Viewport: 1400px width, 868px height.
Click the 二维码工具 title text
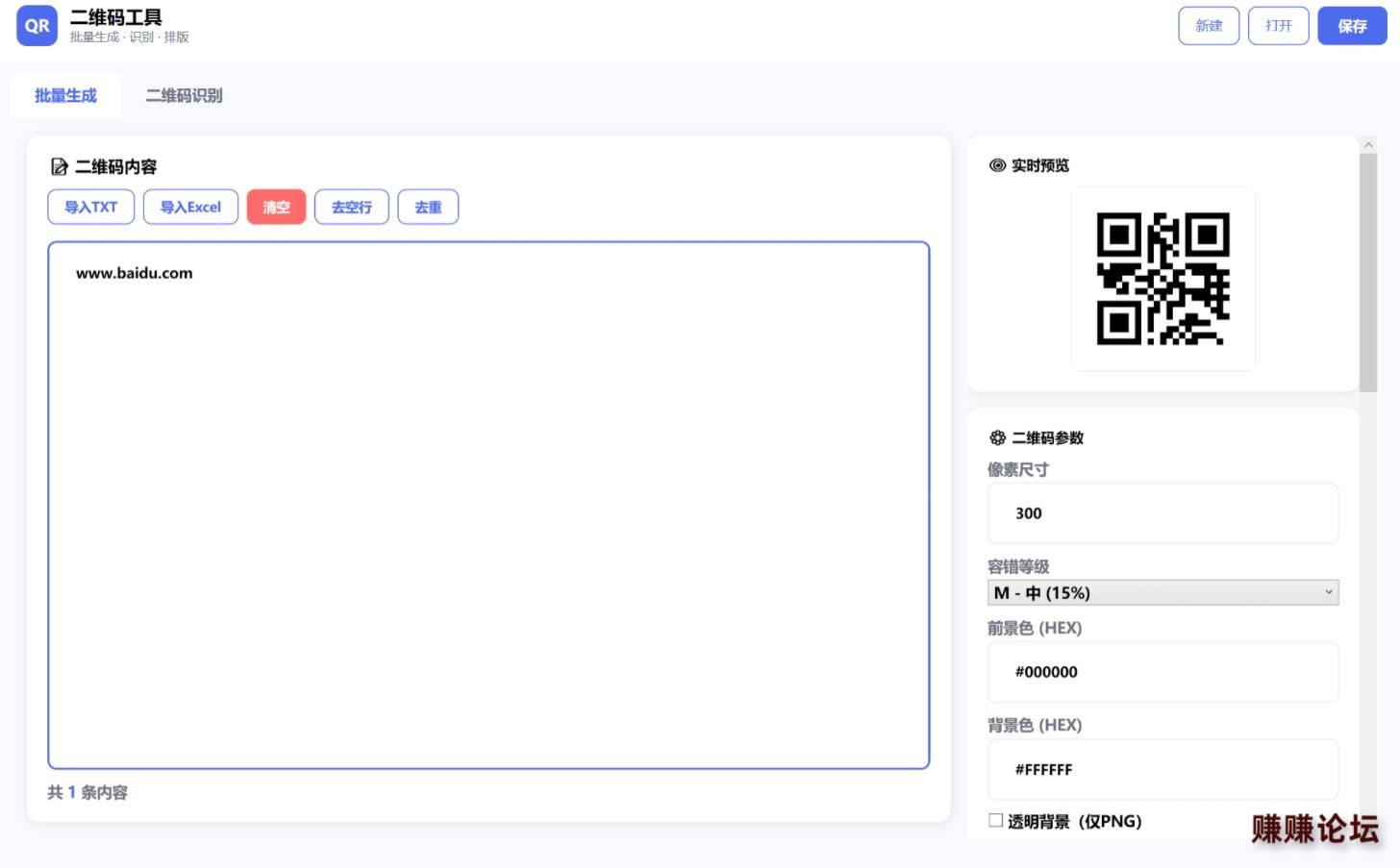[x=116, y=17]
